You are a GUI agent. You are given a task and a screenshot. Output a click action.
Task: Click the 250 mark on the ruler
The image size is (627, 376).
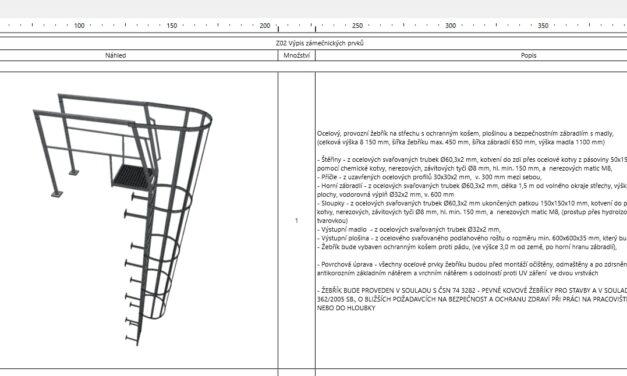coord(357,26)
